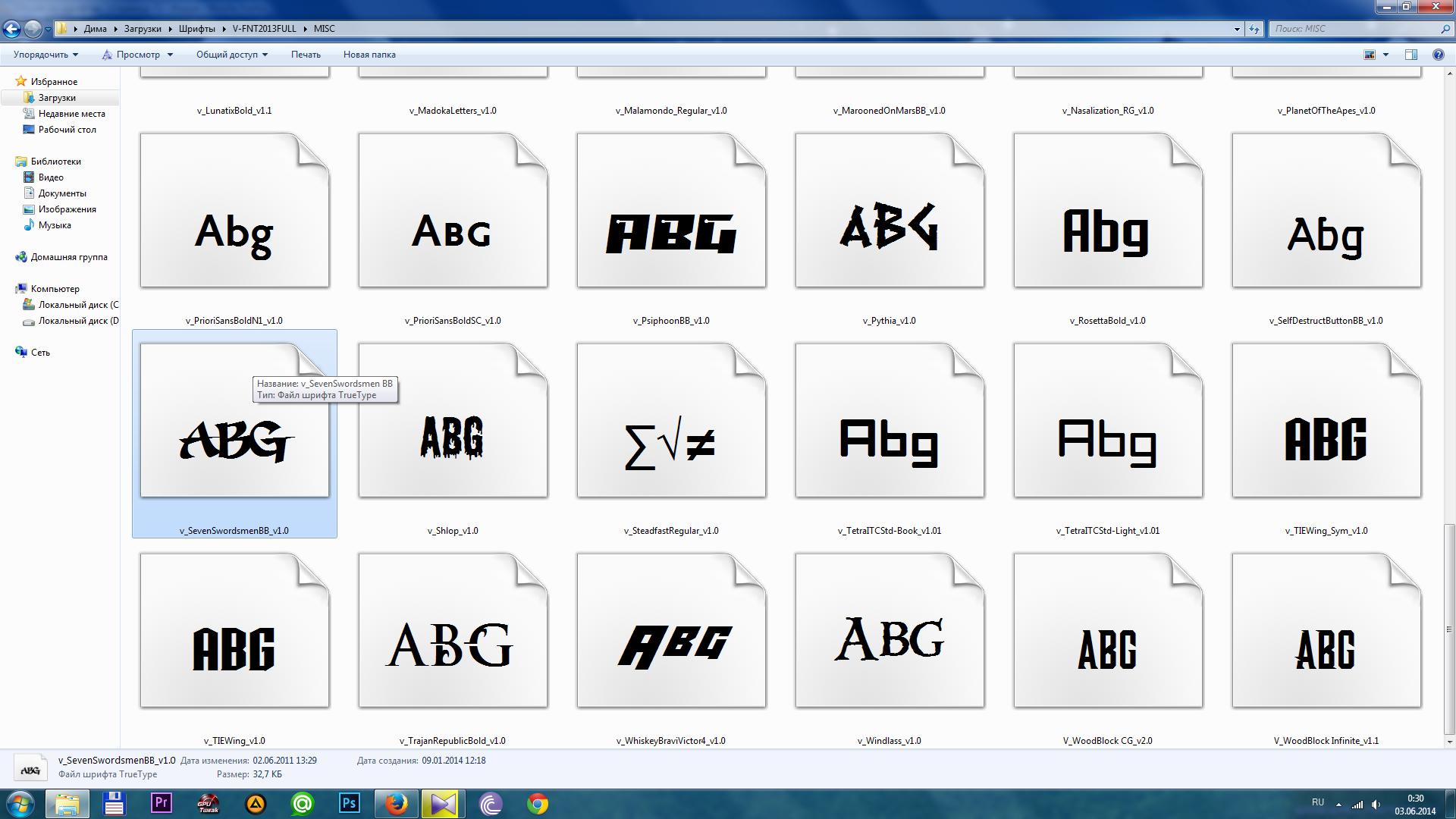Click the Back navigation arrow

(x=11, y=29)
